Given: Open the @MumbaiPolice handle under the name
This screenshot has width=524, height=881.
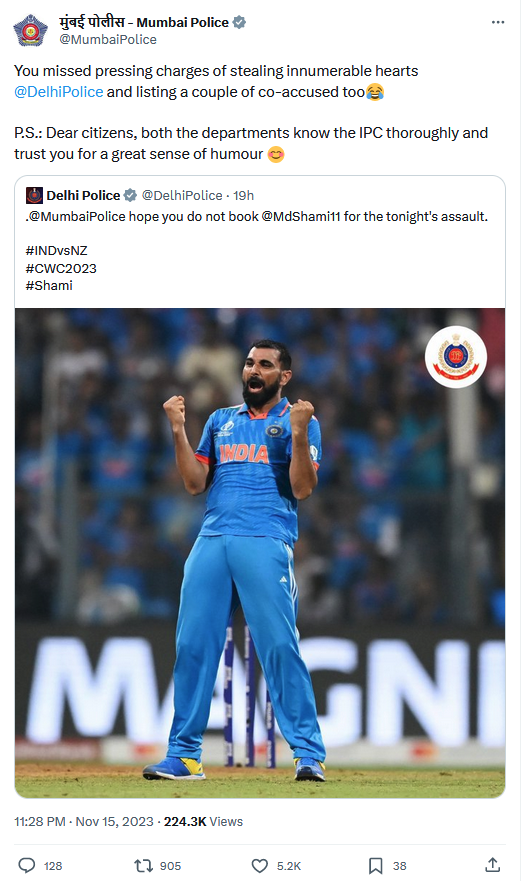Looking at the screenshot, I should 108,39.
